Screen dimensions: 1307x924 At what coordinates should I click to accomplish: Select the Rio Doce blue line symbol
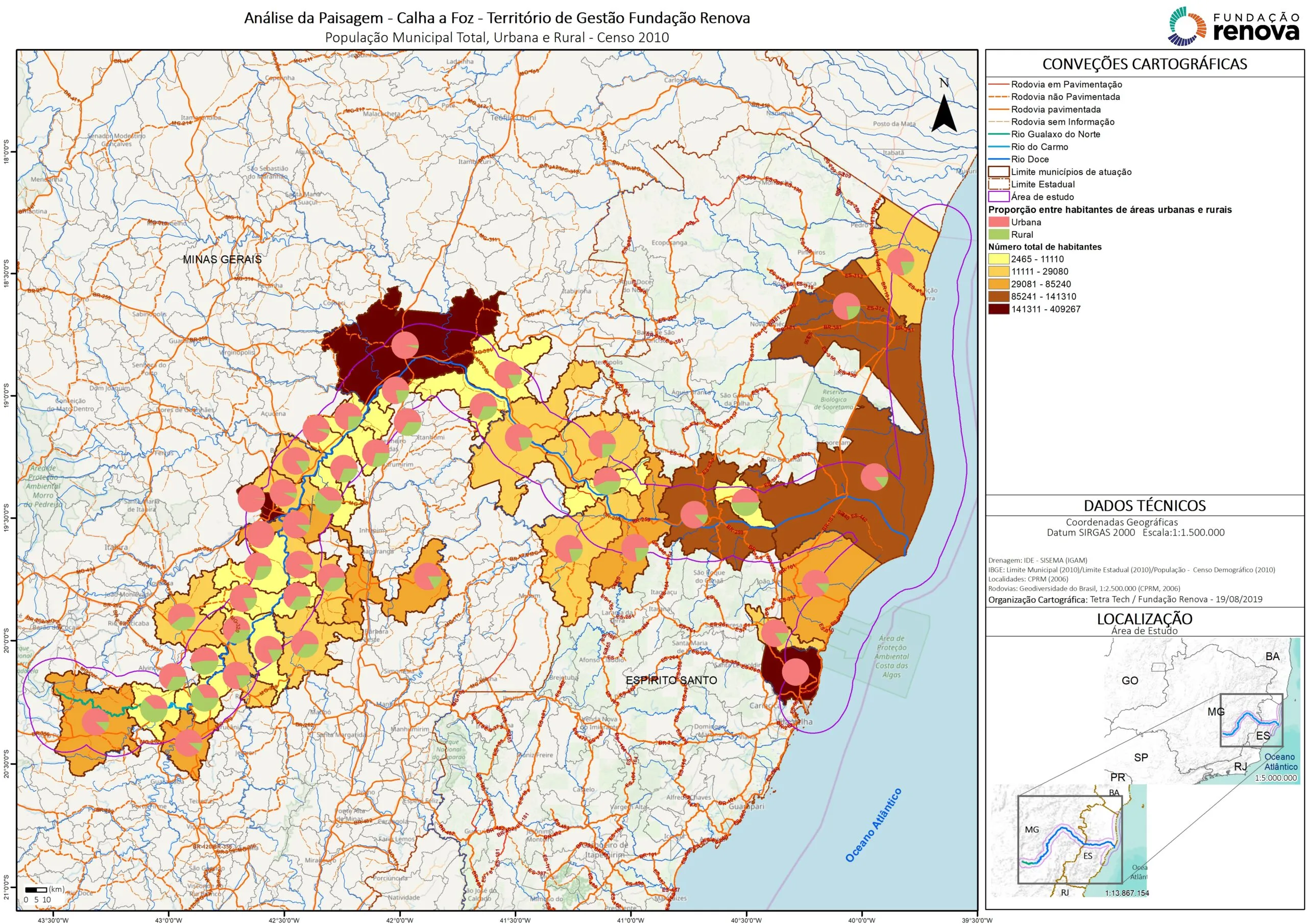tap(1001, 160)
